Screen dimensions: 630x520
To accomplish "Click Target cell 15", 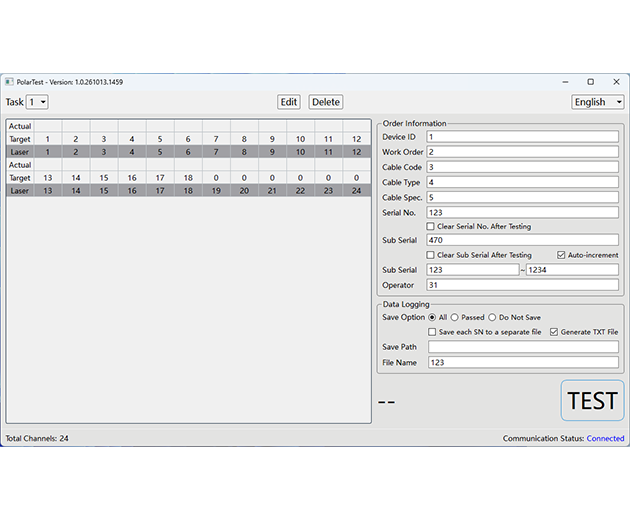I will (x=104, y=178).
